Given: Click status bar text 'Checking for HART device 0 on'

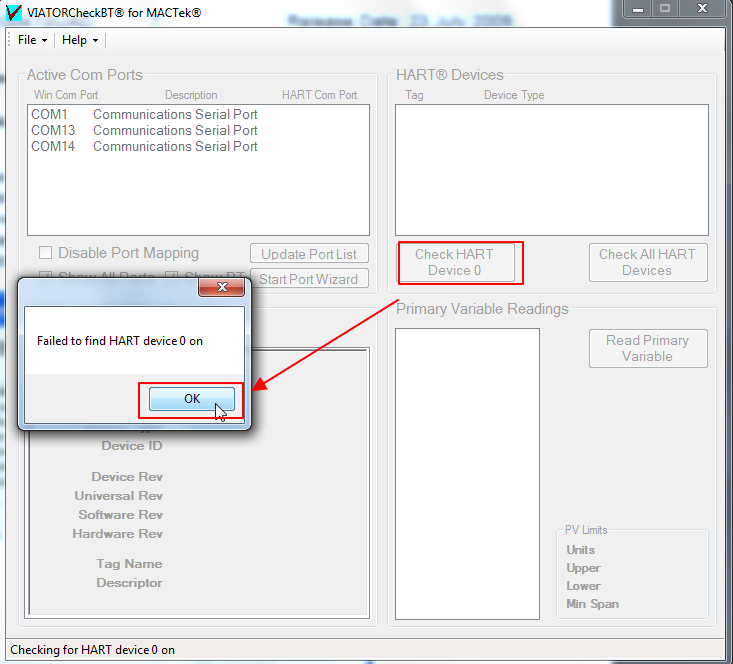Looking at the screenshot, I should tap(93, 650).
